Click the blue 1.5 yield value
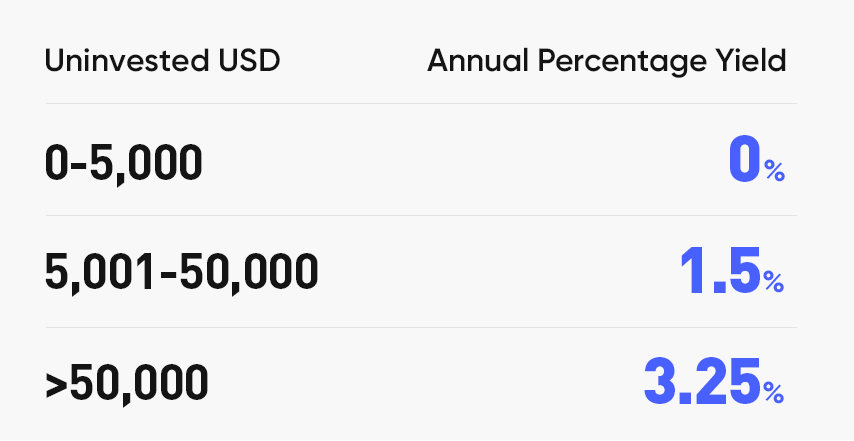 point(719,271)
